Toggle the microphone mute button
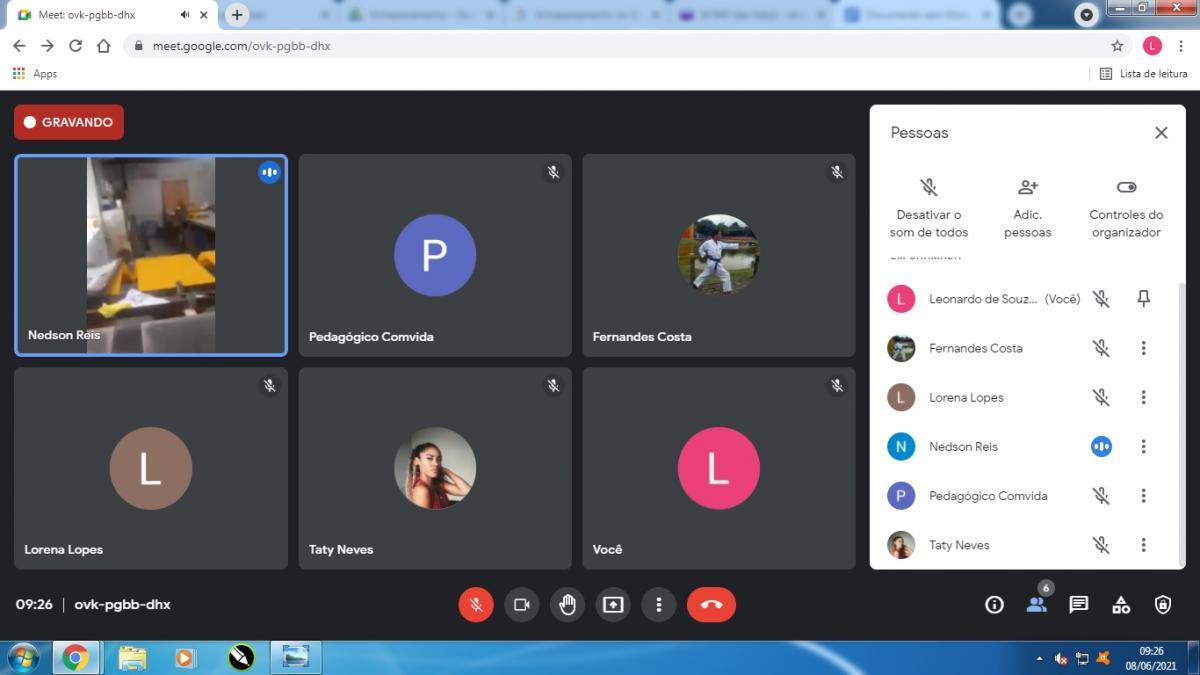Image resolution: width=1200 pixels, height=675 pixels. [x=476, y=605]
